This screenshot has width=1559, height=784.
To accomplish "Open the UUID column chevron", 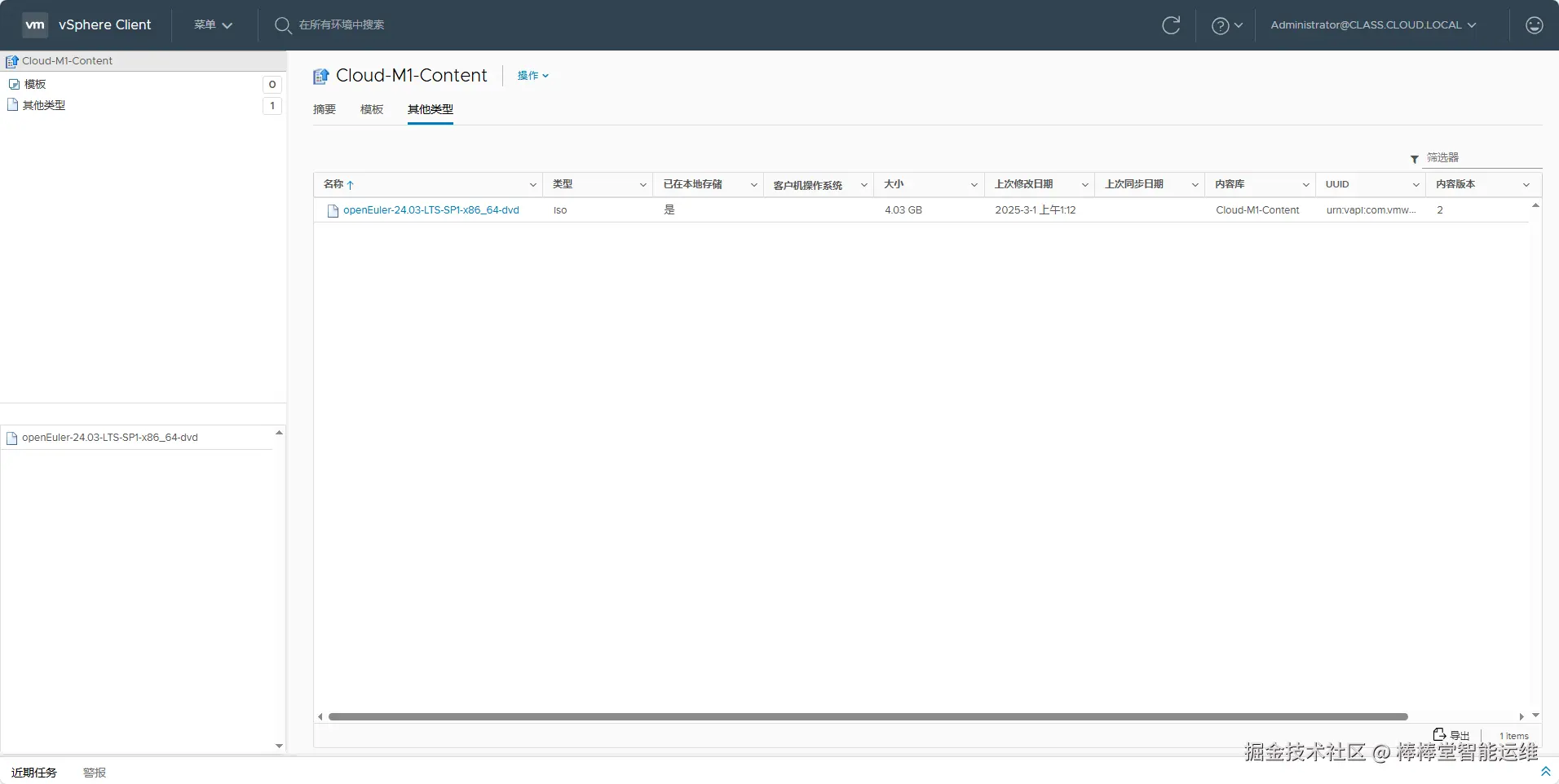I will (1416, 185).
